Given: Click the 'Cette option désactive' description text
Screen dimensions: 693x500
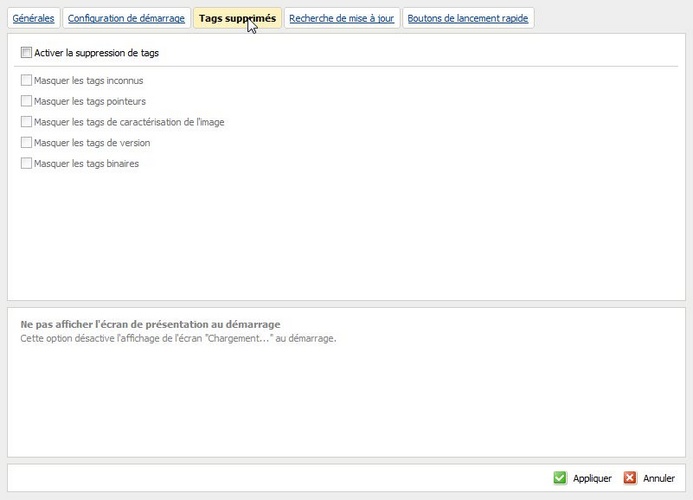Looking at the screenshot, I should coord(178,338).
